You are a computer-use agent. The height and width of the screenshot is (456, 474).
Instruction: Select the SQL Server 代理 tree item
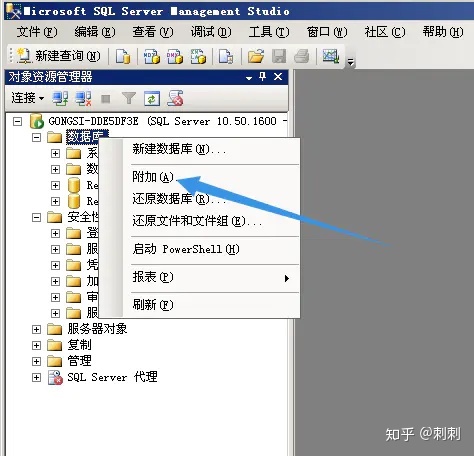click(x=112, y=377)
